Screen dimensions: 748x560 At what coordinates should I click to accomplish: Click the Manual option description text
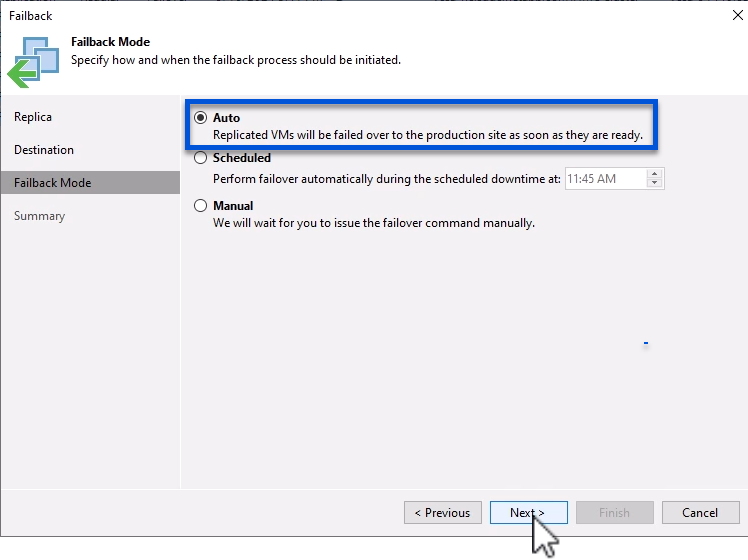pos(374,223)
